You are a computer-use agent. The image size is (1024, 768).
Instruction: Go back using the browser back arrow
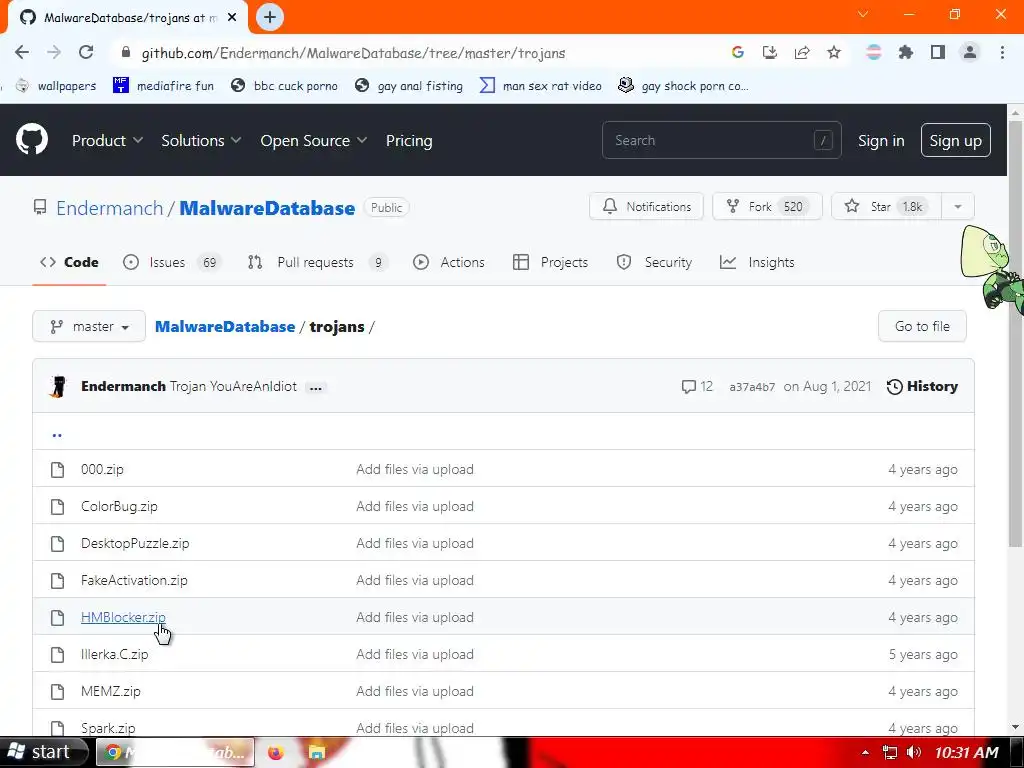click(x=22, y=52)
